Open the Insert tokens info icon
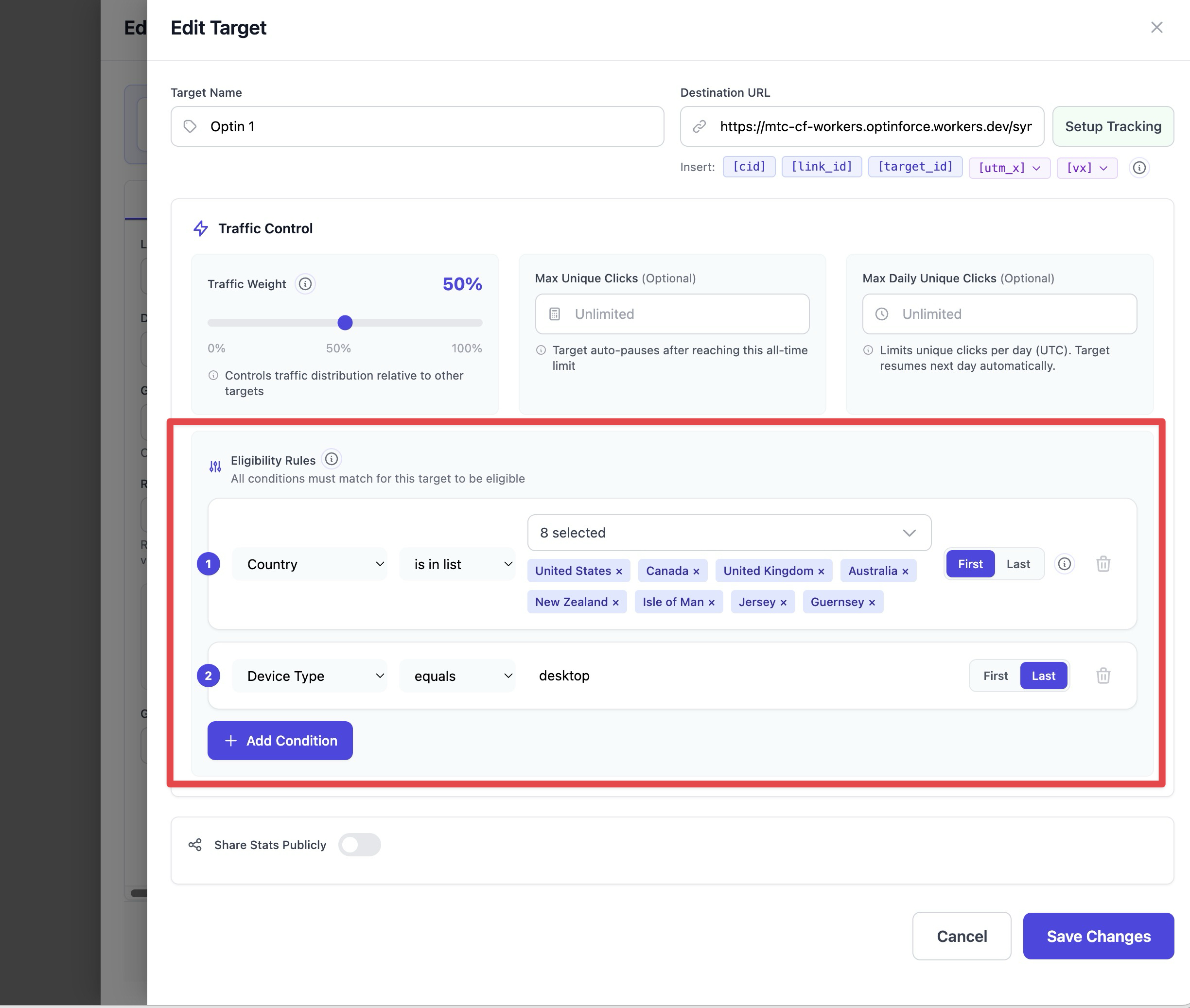The width and height of the screenshot is (1190, 1008). pyautogui.click(x=1139, y=167)
